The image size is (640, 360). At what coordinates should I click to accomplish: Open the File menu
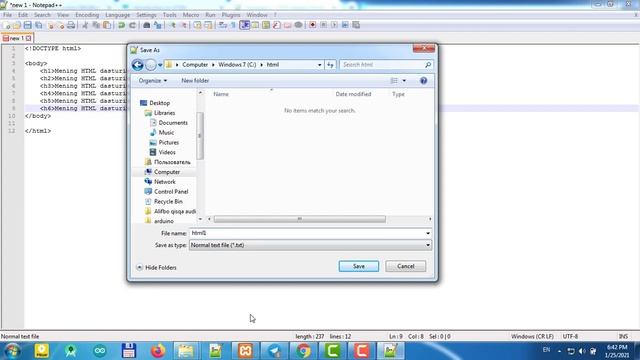click(7, 15)
